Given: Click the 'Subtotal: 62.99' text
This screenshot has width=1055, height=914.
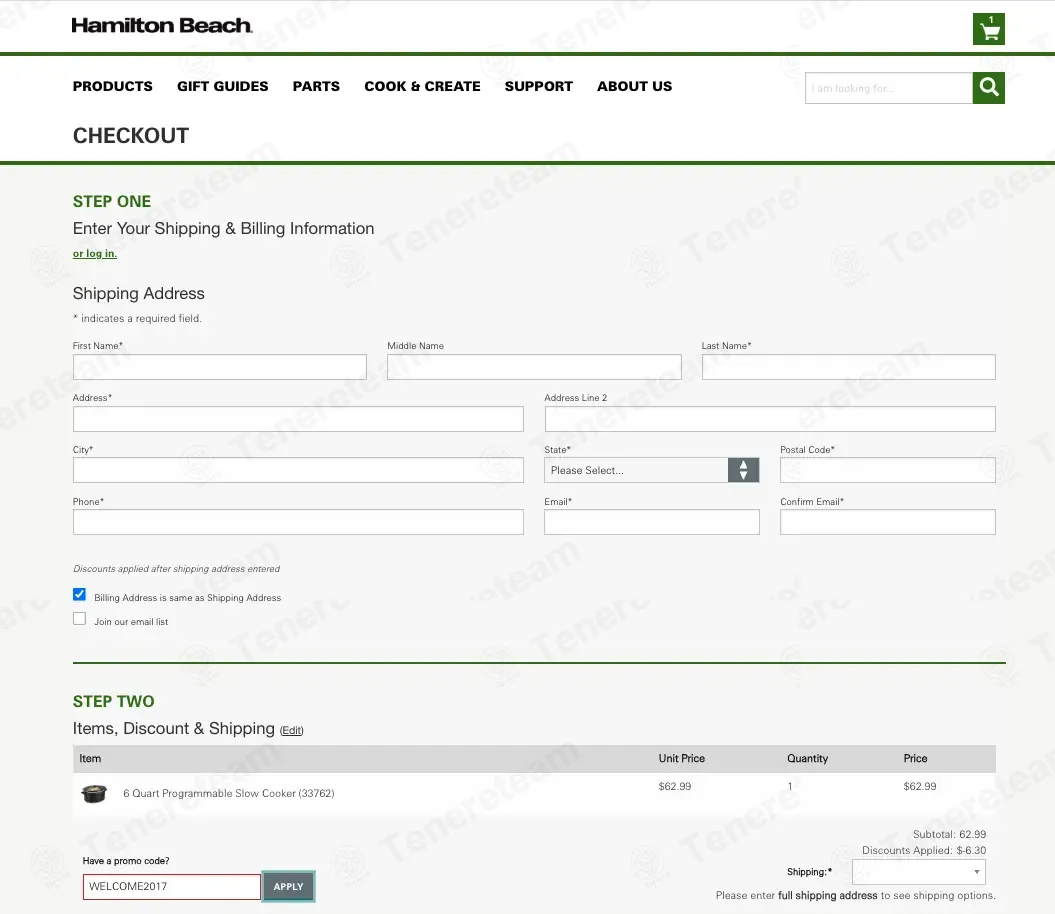Looking at the screenshot, I should pyautogui.click(x=949, y=835).
